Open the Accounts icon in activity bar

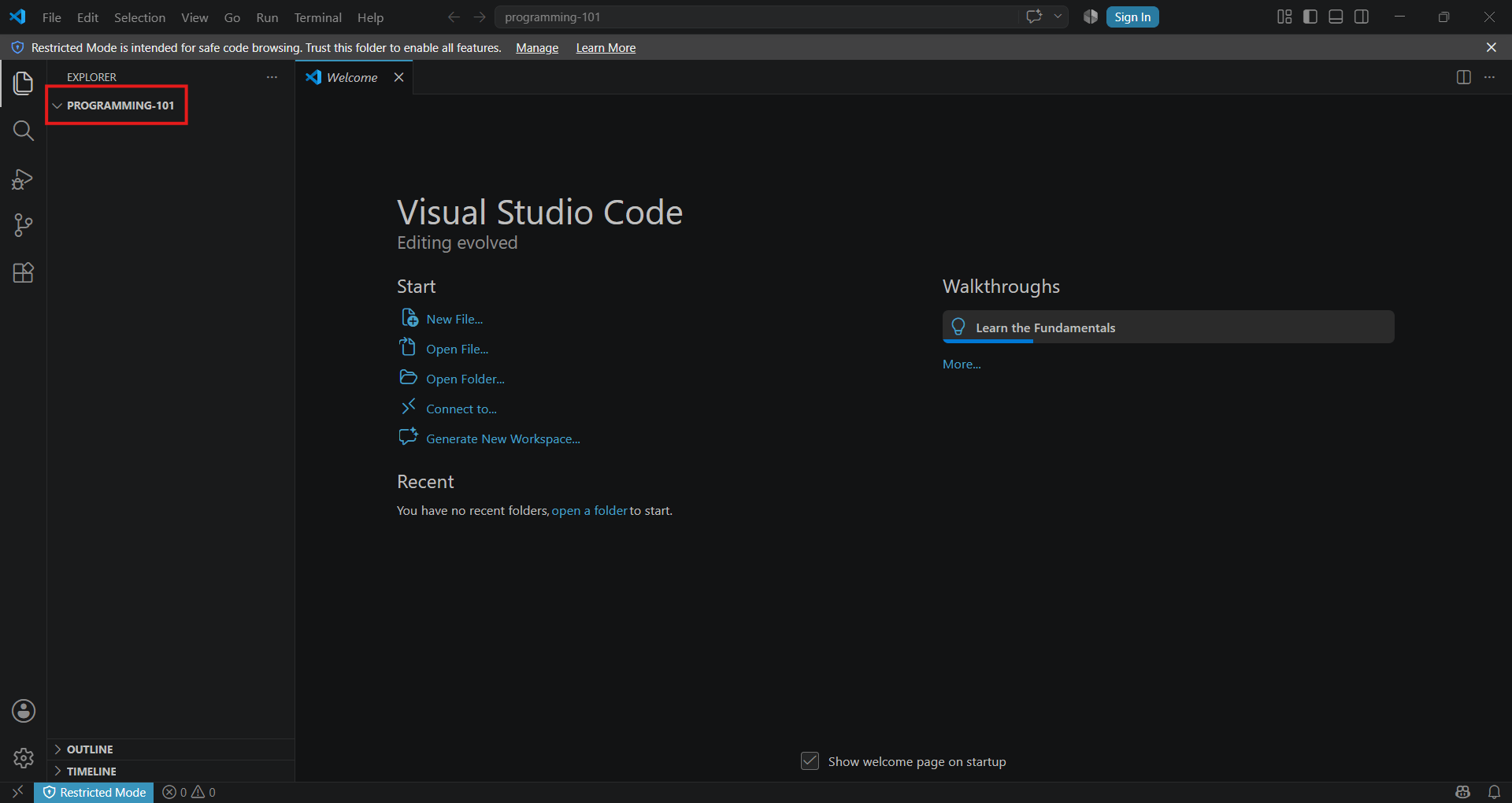click(24, 711)
